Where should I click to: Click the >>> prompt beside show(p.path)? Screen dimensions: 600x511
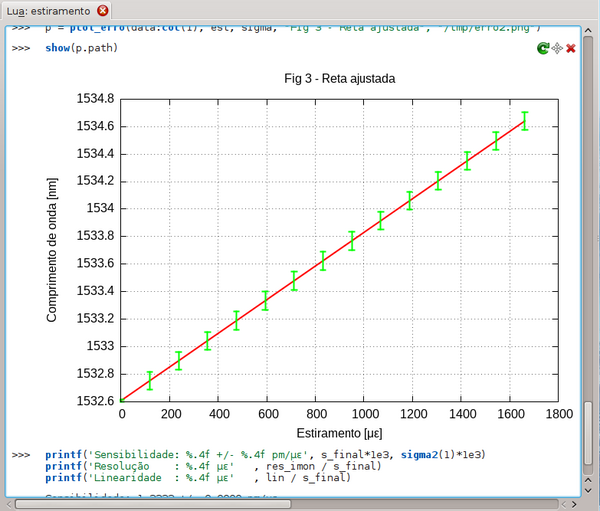pos(21,48)
